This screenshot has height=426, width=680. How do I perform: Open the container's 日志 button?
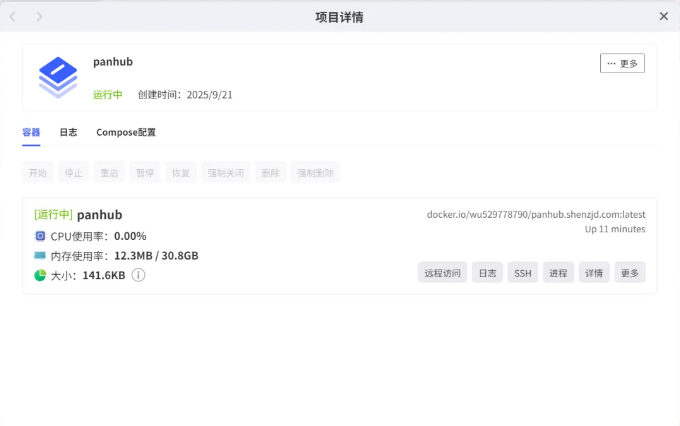pyautogui.click(x=487, y=272)
